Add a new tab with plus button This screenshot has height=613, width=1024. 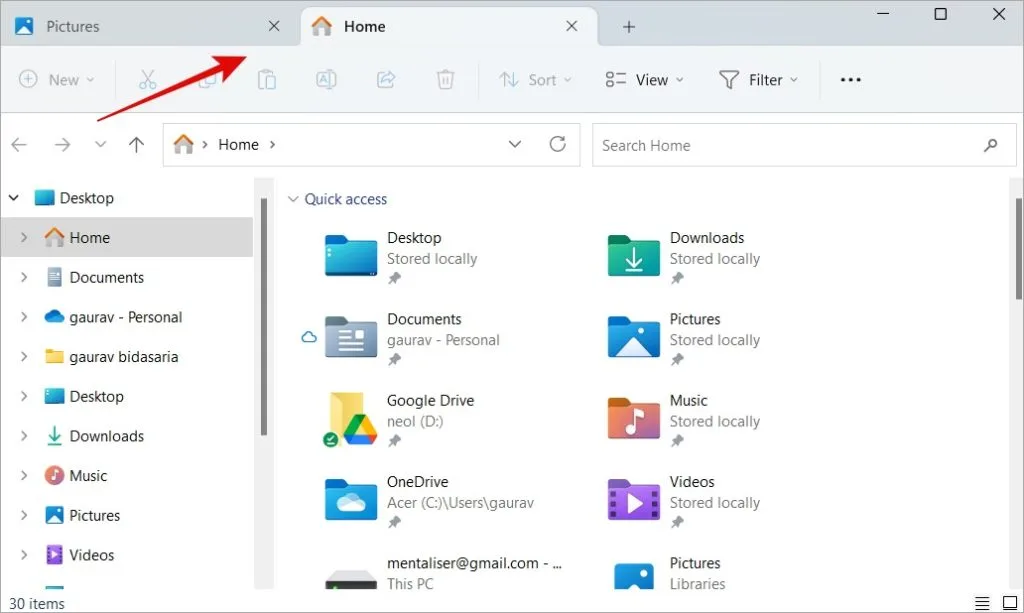click(629, 27)
